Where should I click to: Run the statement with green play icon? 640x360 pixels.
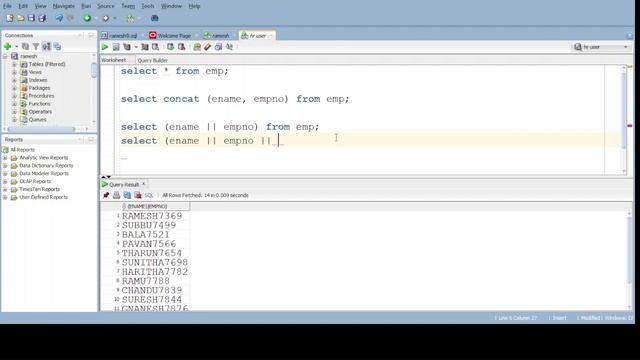pos(105,47)
